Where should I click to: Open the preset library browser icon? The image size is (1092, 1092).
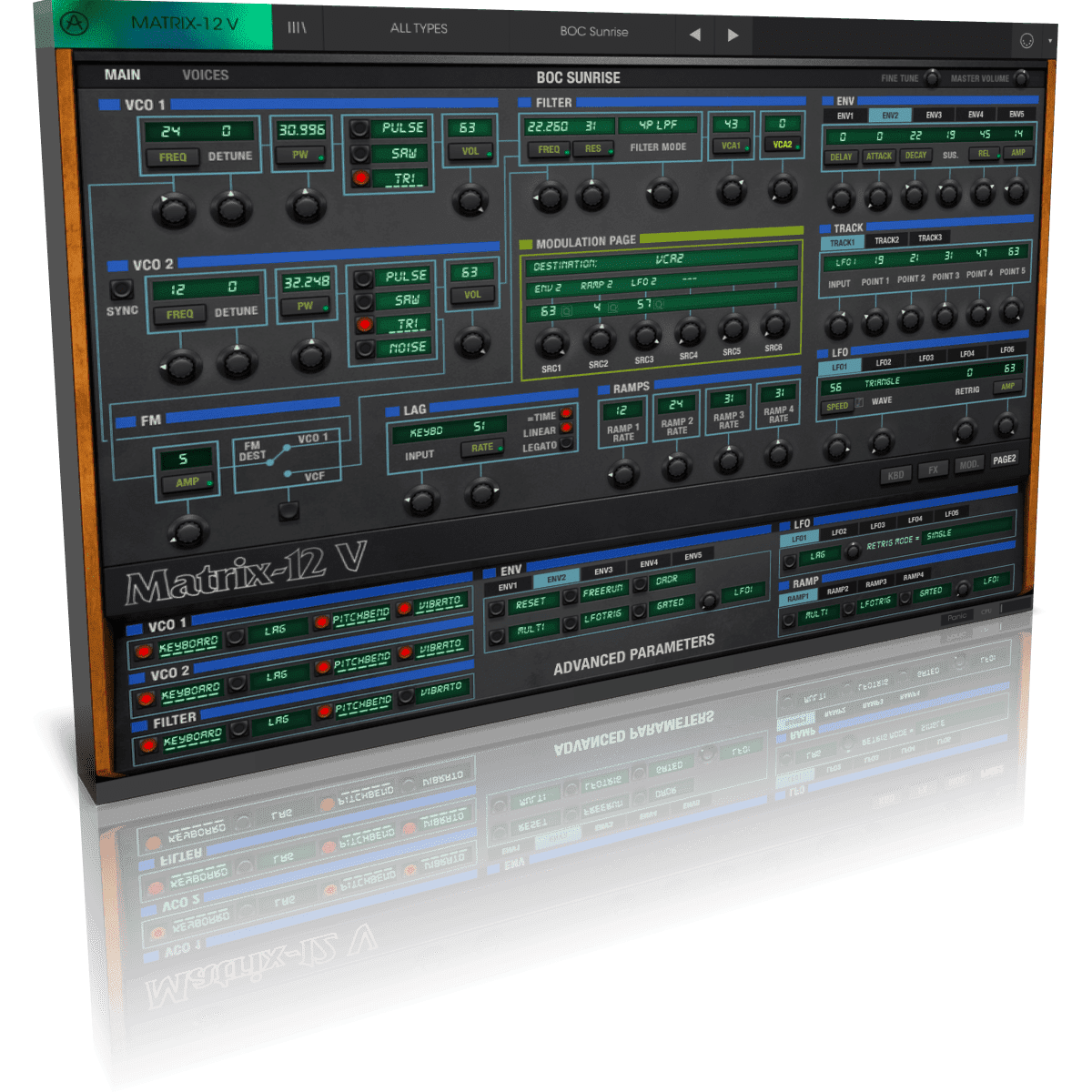[298, 28]
